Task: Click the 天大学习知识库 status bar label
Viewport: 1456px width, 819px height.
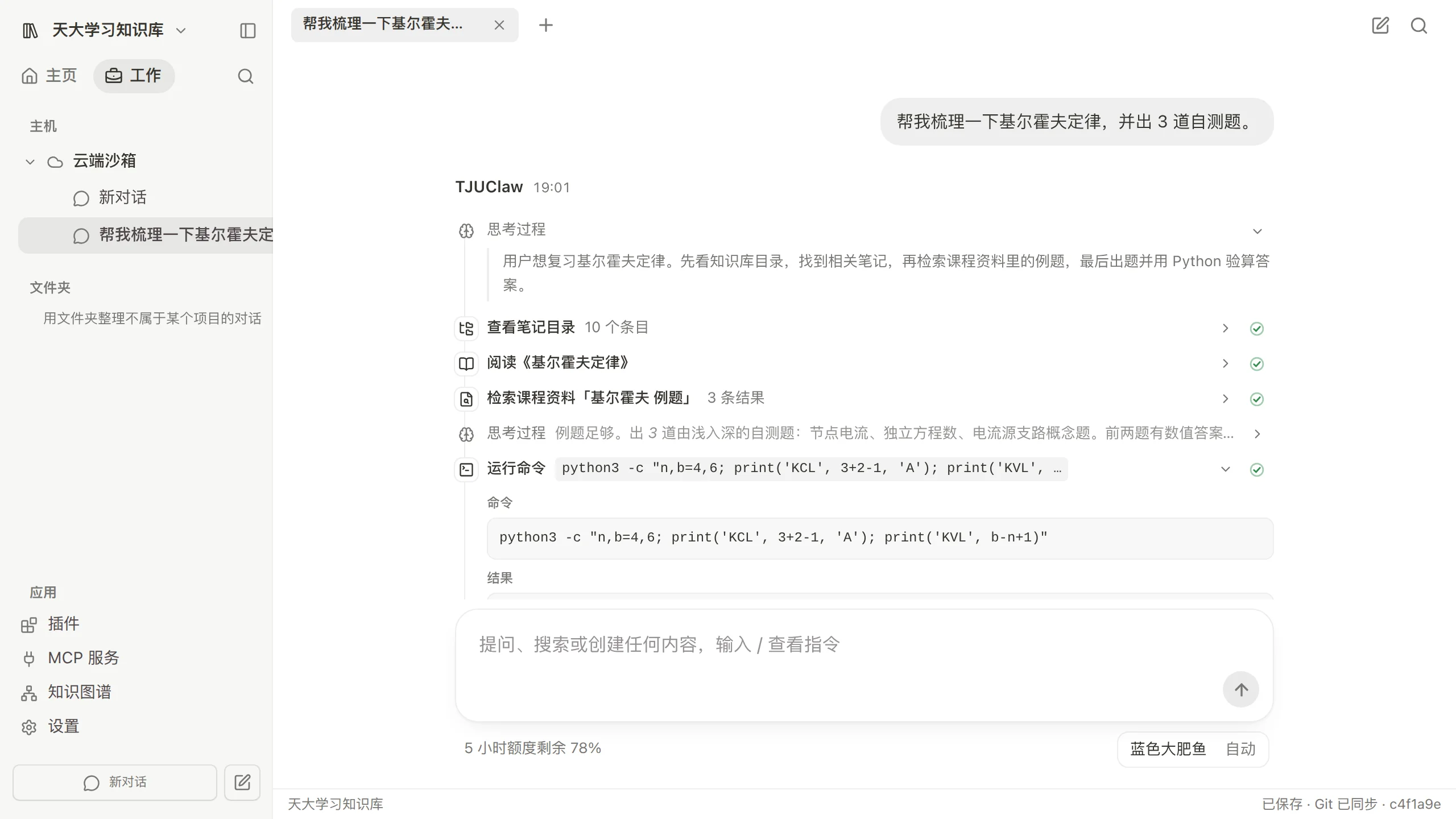Action: [336, 804]
